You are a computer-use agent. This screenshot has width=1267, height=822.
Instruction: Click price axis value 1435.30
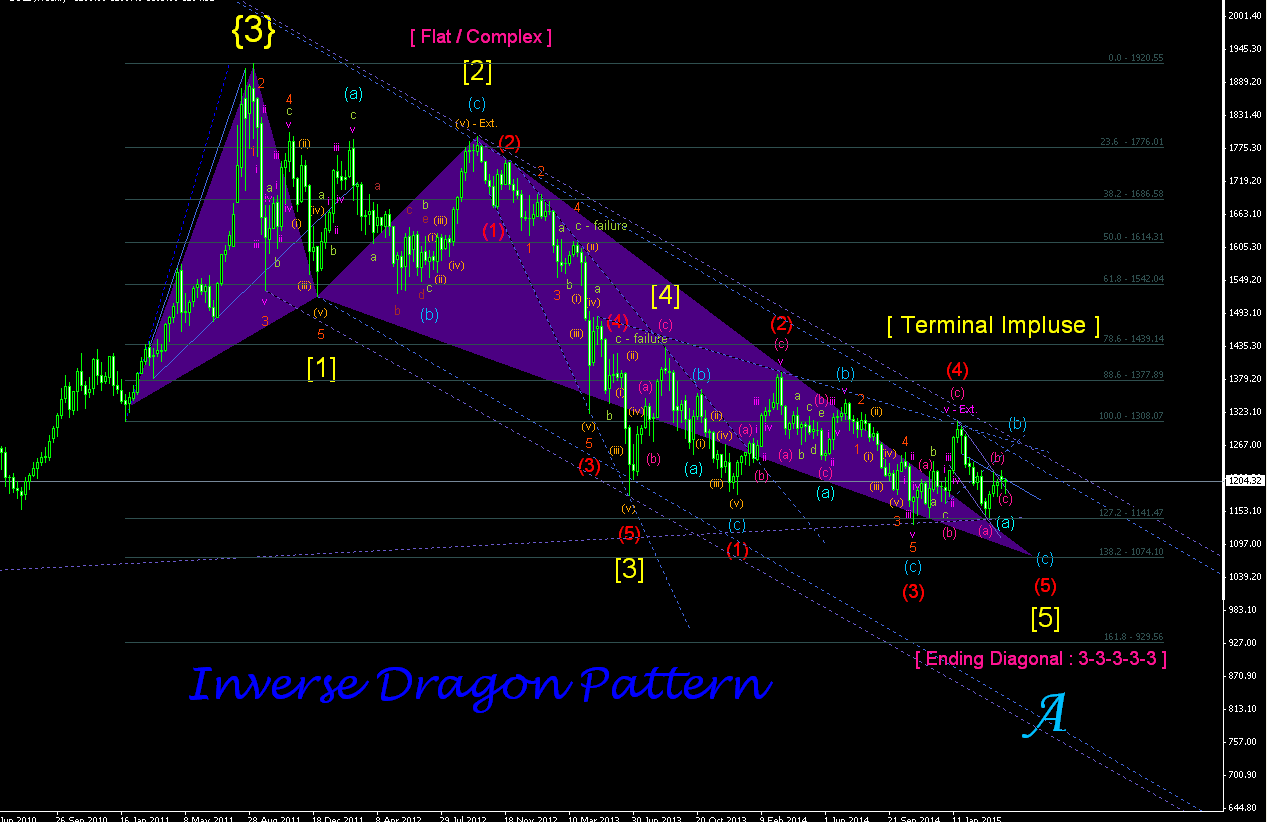(x=1245, y=346)
